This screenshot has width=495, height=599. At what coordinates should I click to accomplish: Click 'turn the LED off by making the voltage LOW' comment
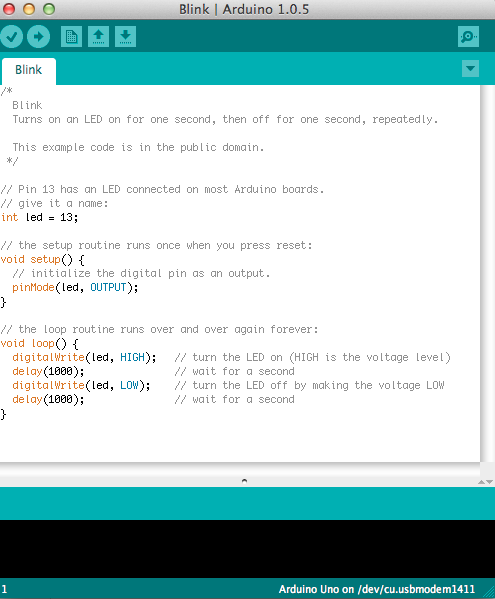pyautogui.click(x=310, y=385)
